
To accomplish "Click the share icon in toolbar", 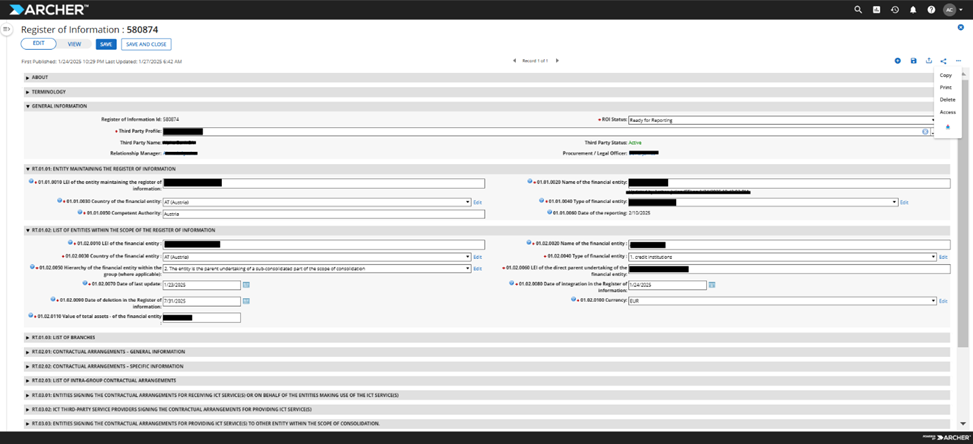I will click(943, 61).
